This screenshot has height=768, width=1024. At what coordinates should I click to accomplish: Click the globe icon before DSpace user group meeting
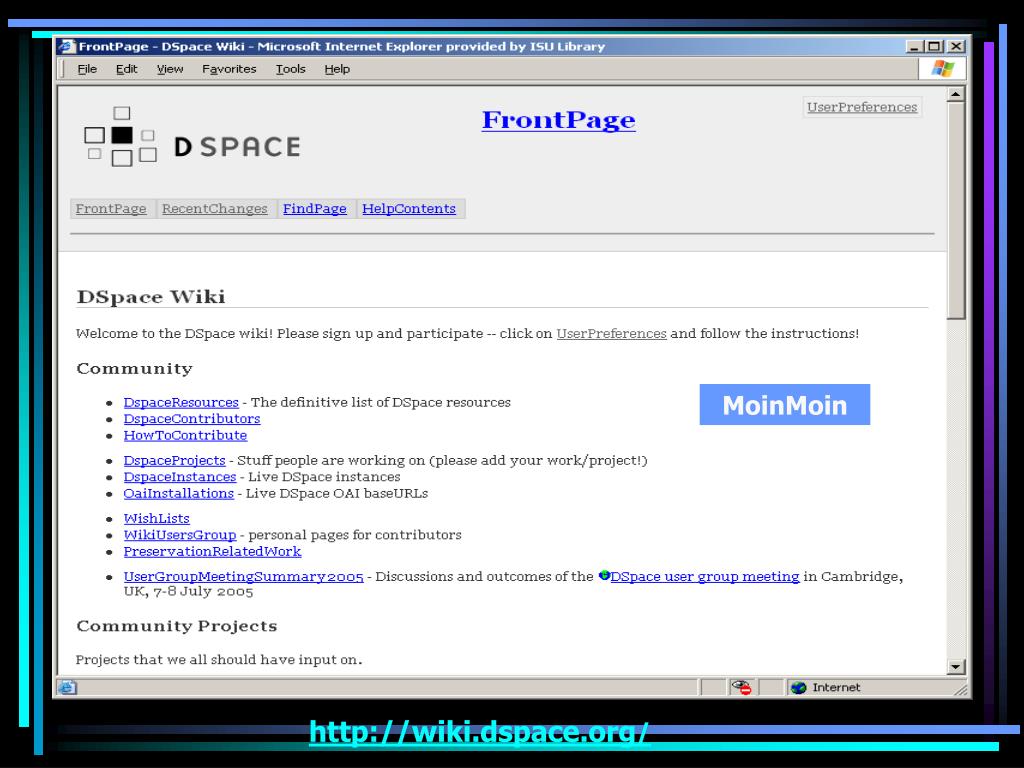point(604,575)
